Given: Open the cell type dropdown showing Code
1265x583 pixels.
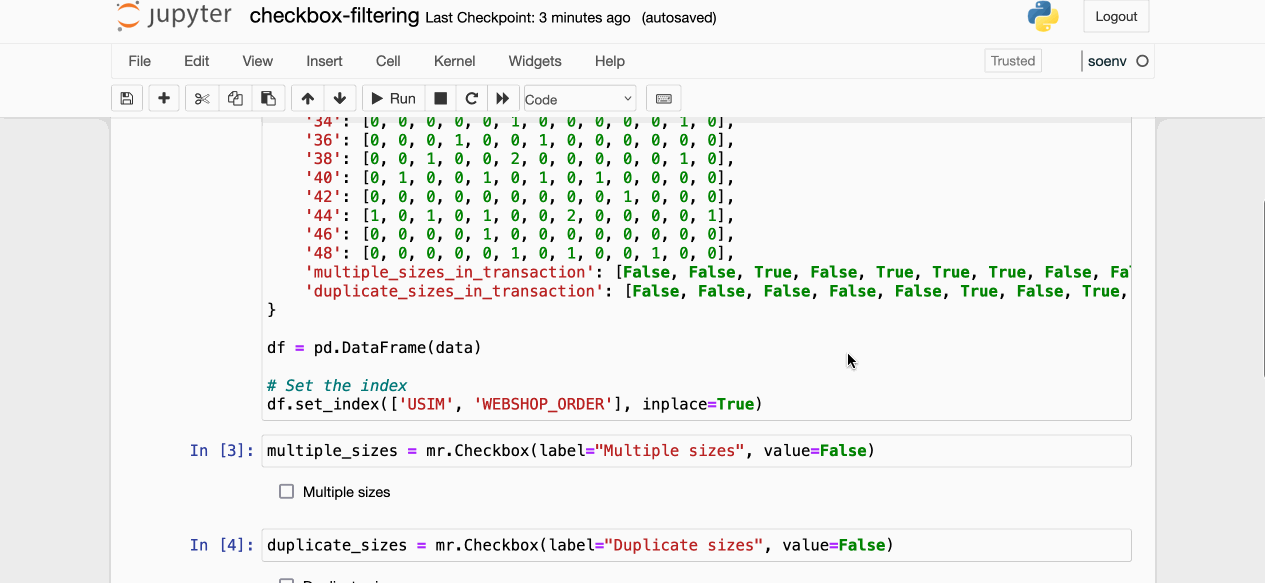Looking at the screenshot, I should (578, 98).
